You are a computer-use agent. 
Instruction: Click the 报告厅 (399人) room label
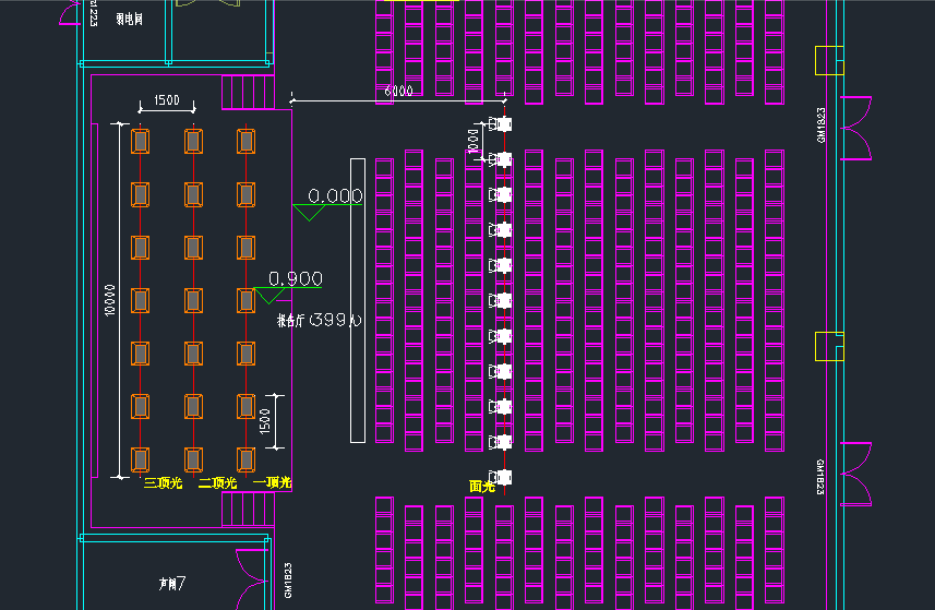[x=320, y=320]
